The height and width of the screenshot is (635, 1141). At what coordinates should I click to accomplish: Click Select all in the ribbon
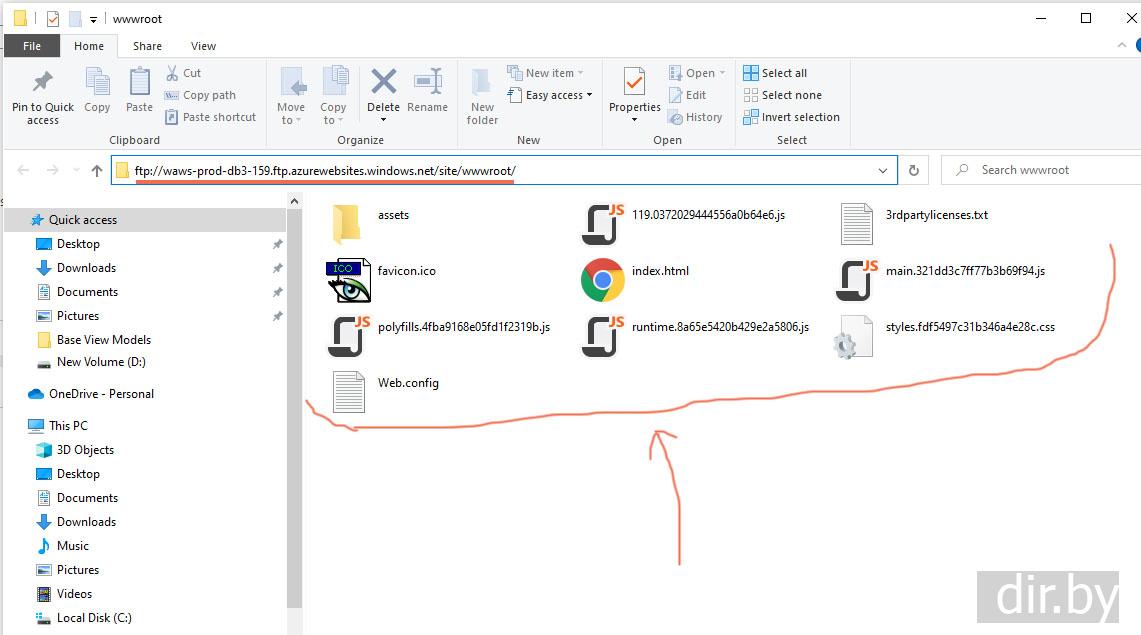783,73
